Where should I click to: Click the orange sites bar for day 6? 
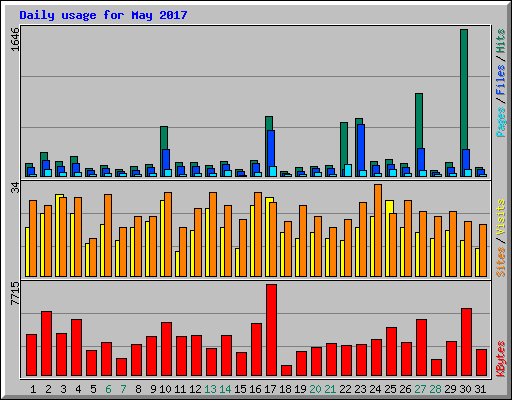pyautogui.click(x=108, y=235)
